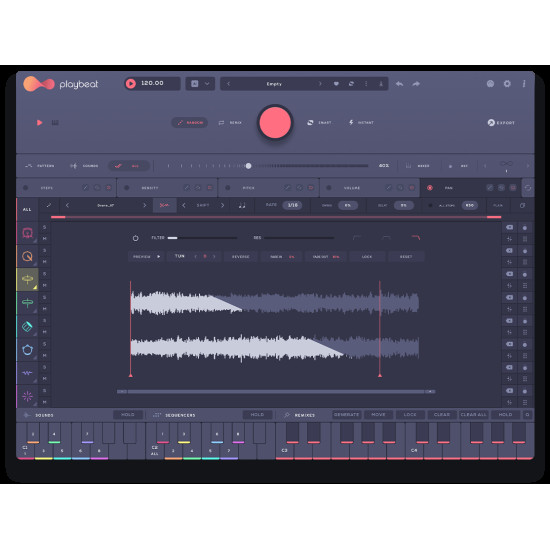
Task: Click the large red generate circle button
Action: pos(275,123)
